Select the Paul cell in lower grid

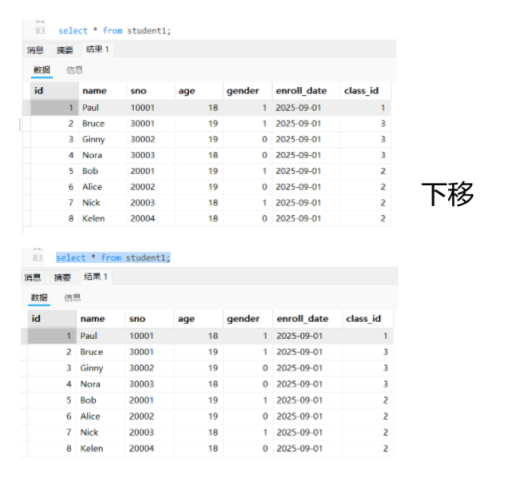coord(101,336)
